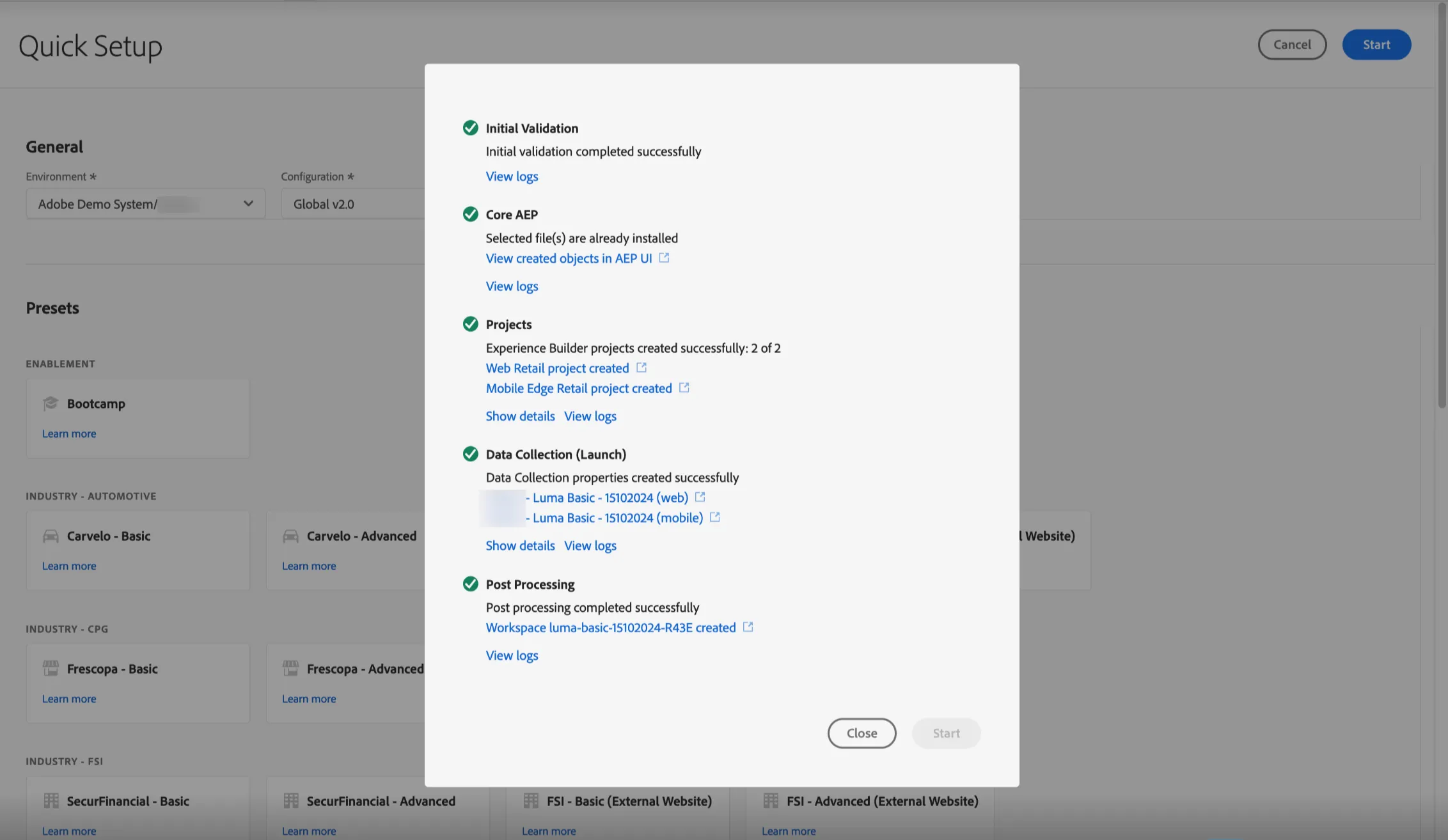Open external link icon beside View created objects
The height and width of the screenshot is (840, 1448).
[x=664, y=258]
